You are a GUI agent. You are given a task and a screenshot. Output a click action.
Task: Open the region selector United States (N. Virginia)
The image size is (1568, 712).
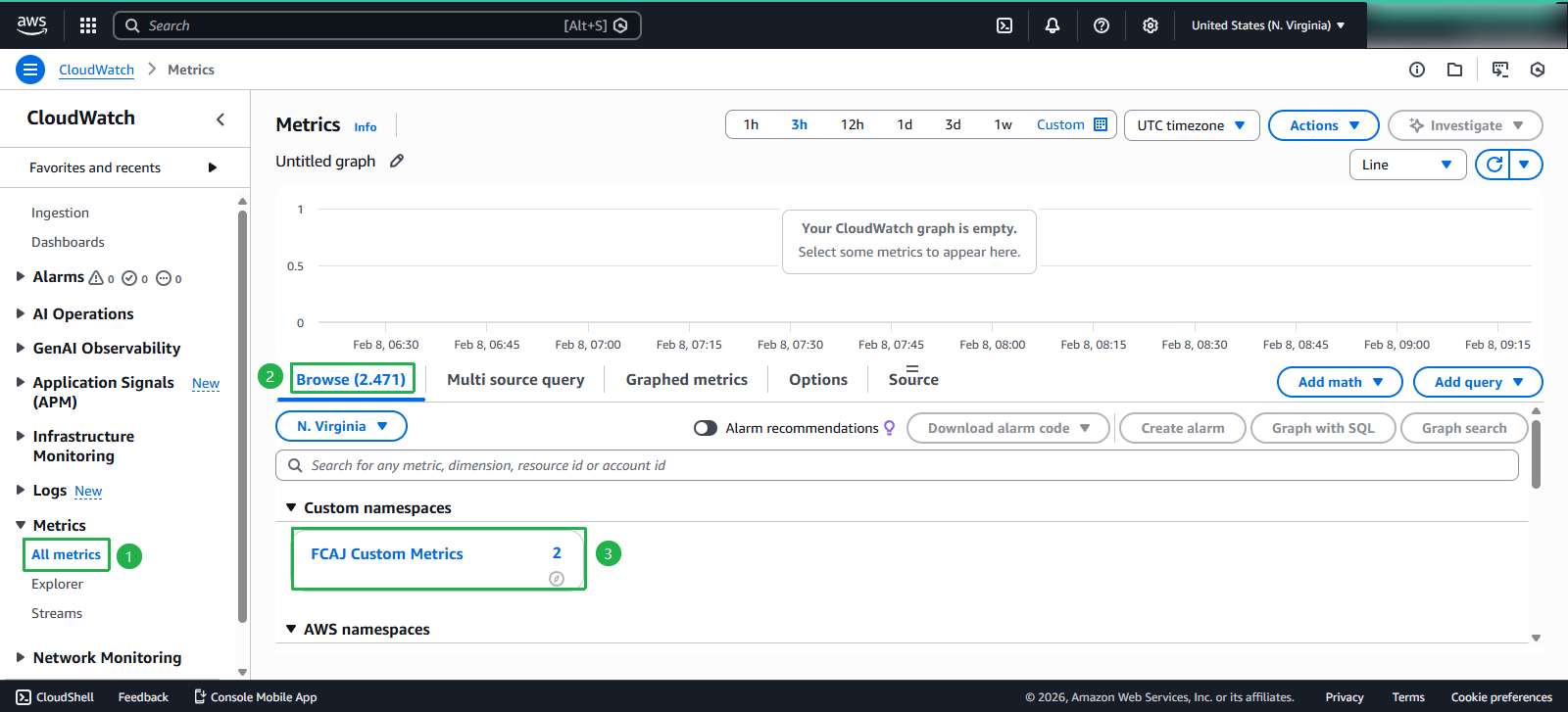click(x=1268, y=25)
